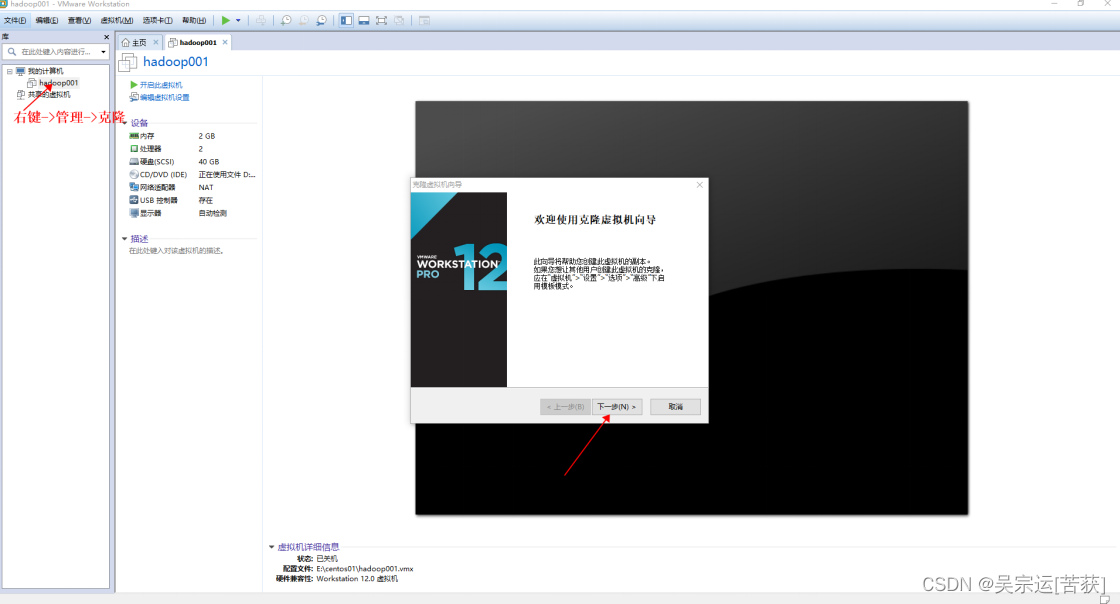Screen dimensions: 1120x604
Task: Close the 克隆虚拟机向导 dialog
Action: (x=700, y=185)
